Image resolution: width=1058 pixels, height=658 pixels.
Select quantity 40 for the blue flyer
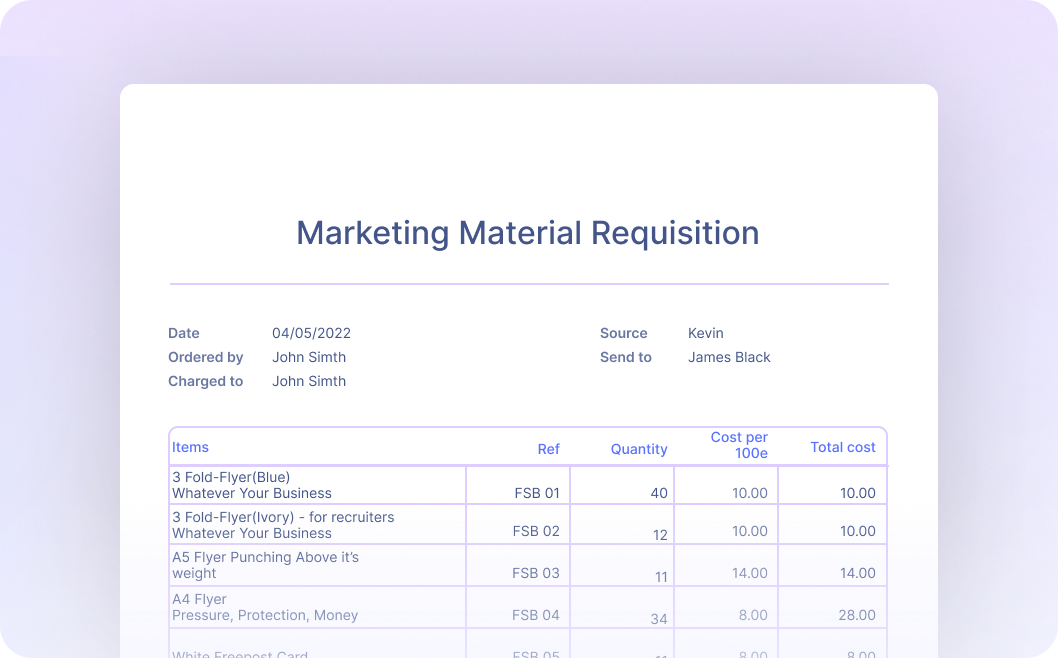point(658,493)
